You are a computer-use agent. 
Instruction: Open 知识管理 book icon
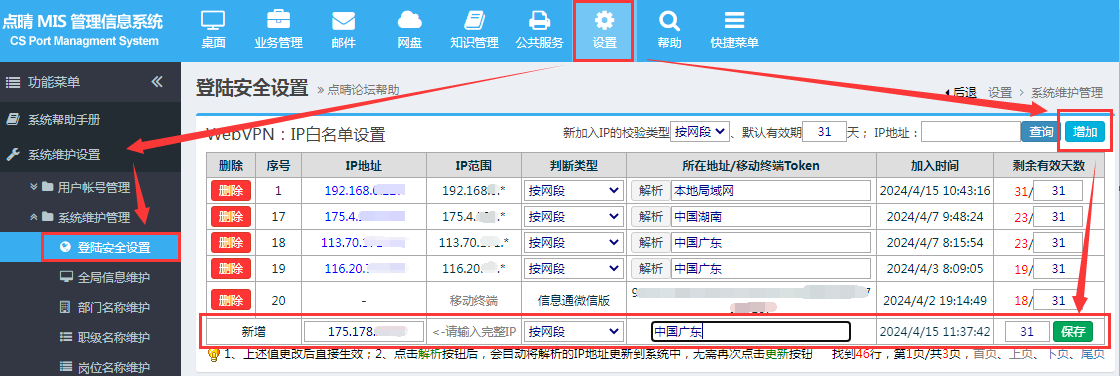pyautogui.click(x=474, y=20)
